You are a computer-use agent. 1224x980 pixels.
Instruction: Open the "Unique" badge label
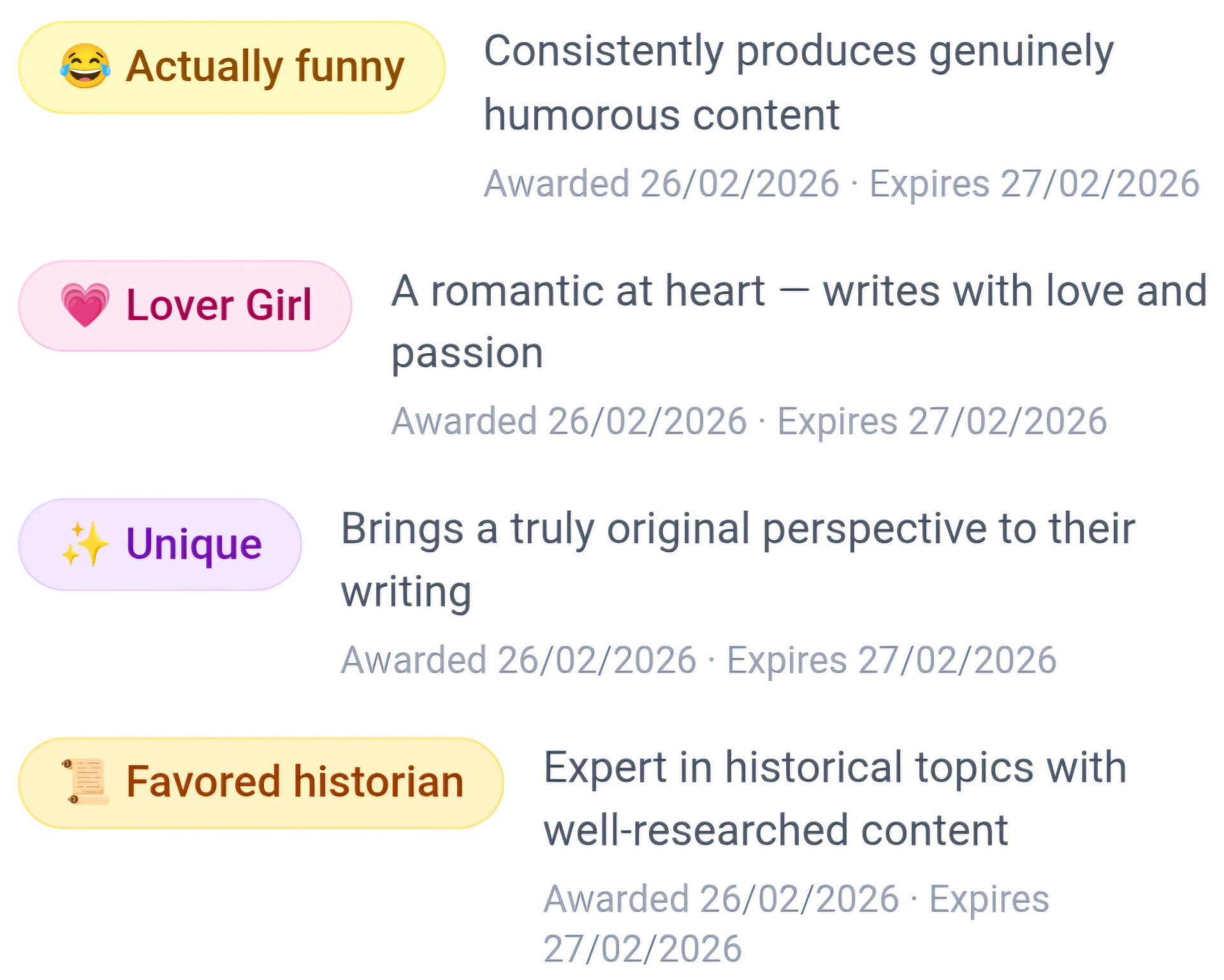click(194, 544)
